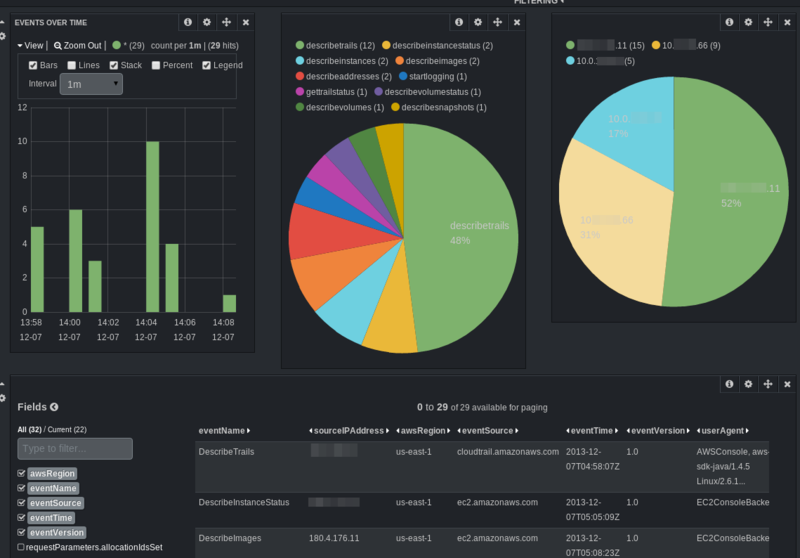Click green swatch of histogram query legend
Viewport: 800px width, 558px height.
point(116,45)
